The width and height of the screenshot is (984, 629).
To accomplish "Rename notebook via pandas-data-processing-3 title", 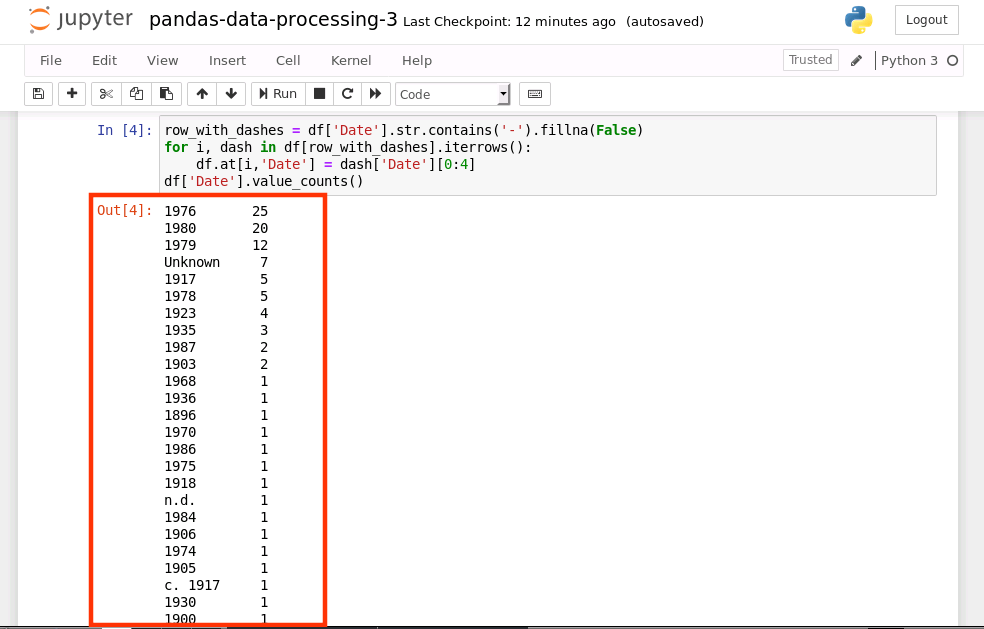I will (273, 20).
